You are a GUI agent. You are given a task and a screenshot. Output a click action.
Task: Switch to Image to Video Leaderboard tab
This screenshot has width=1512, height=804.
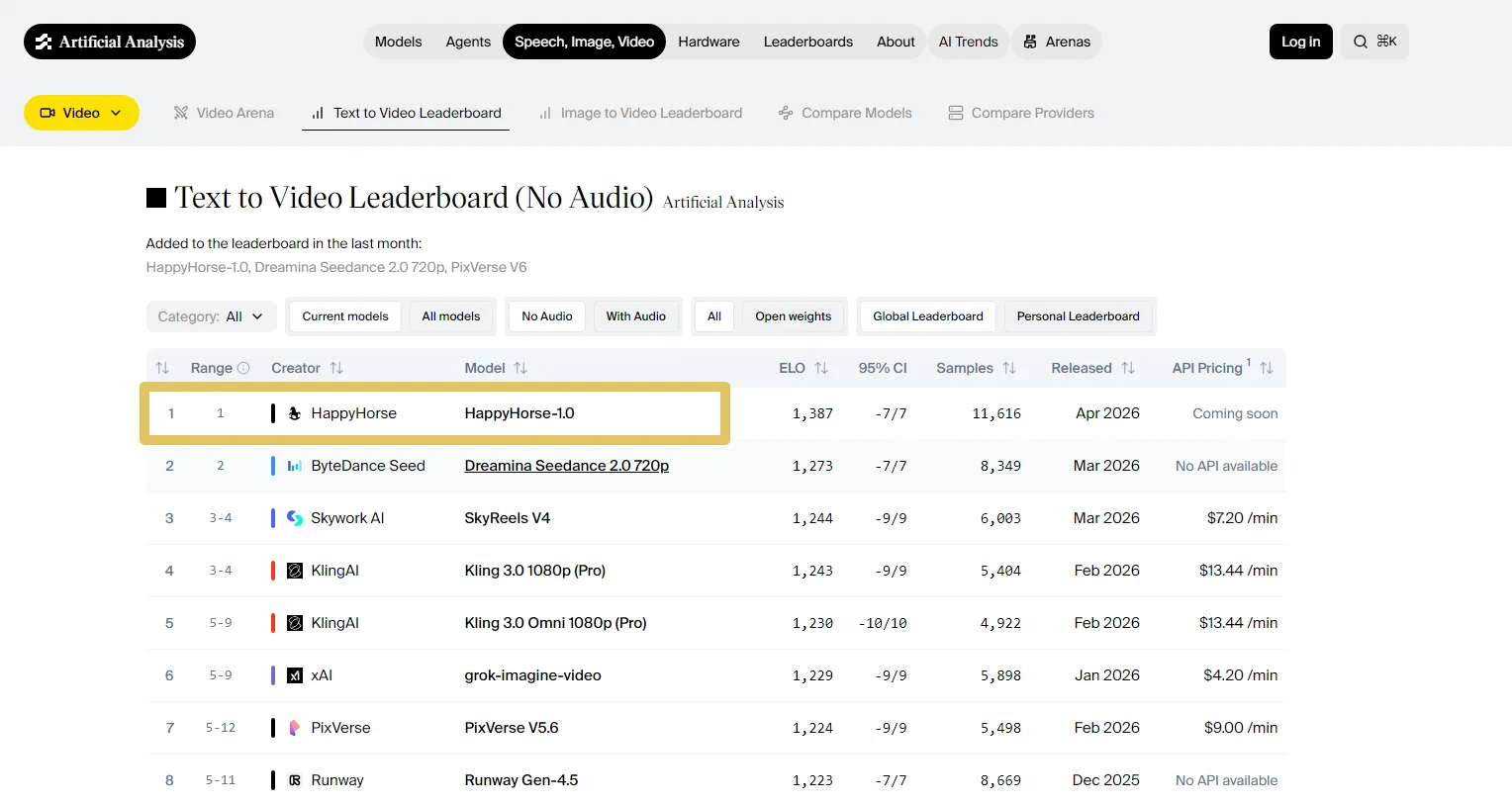point(641,113)
